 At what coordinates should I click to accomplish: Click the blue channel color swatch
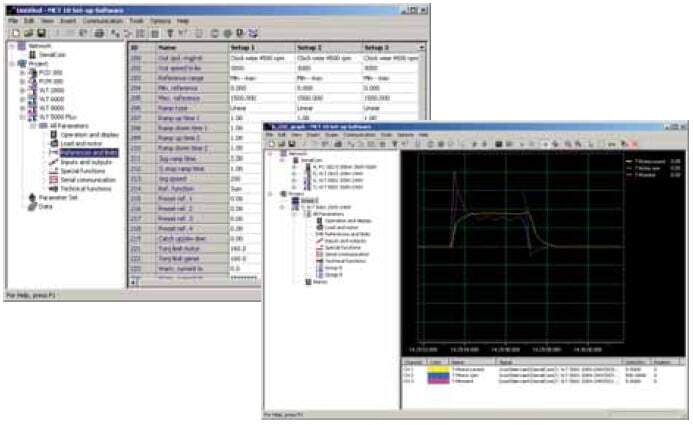438,375
